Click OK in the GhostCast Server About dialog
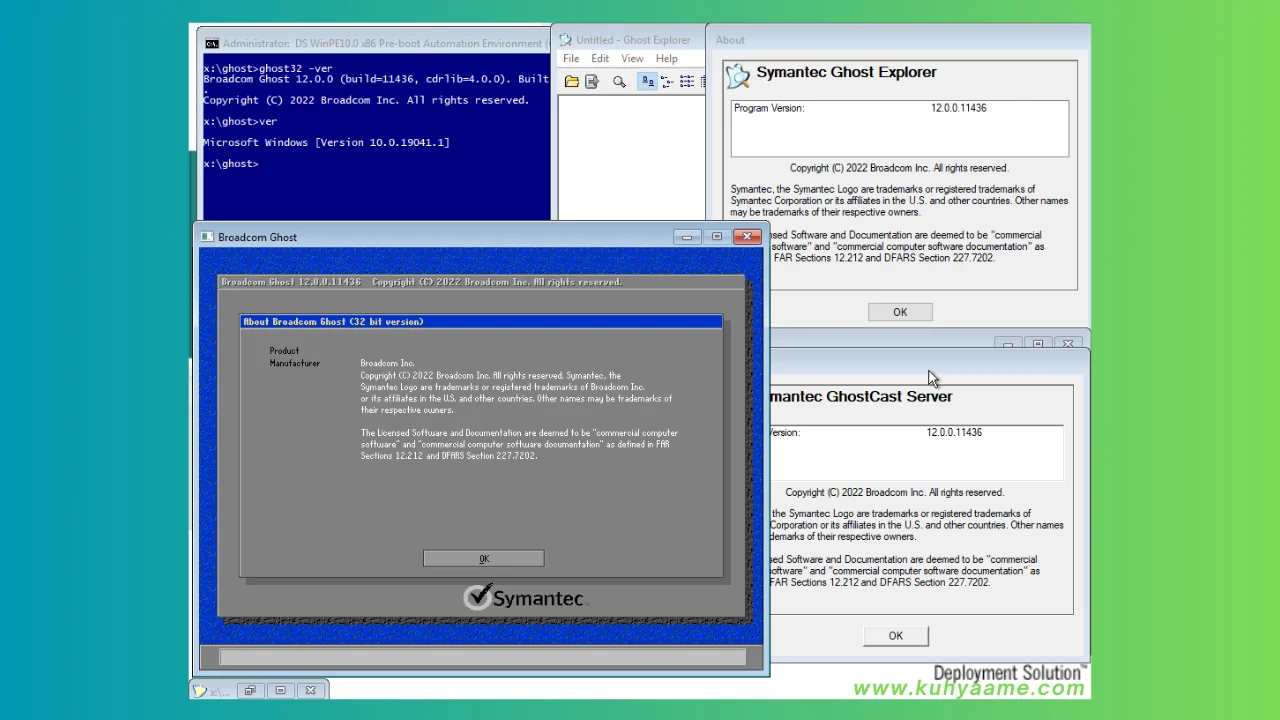The image size is (1280, 720). [896, 635]
